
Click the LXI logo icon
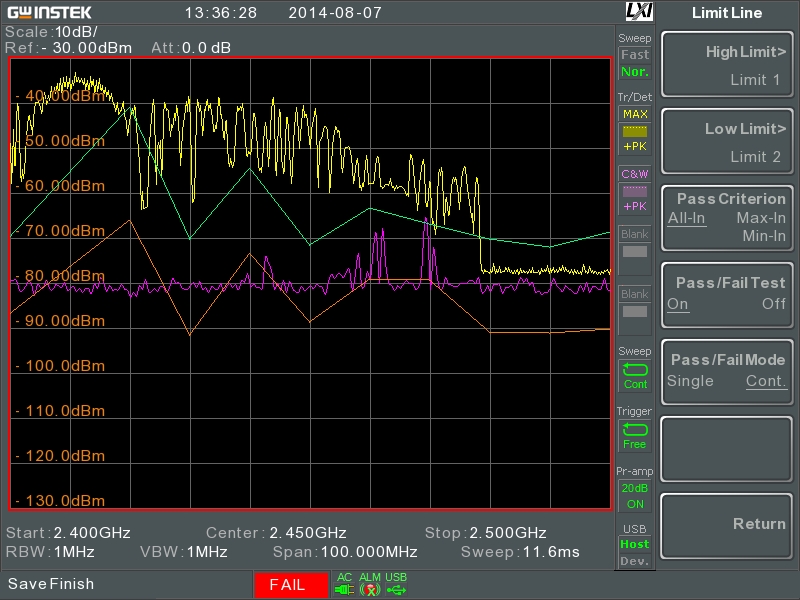coord(639,12)
